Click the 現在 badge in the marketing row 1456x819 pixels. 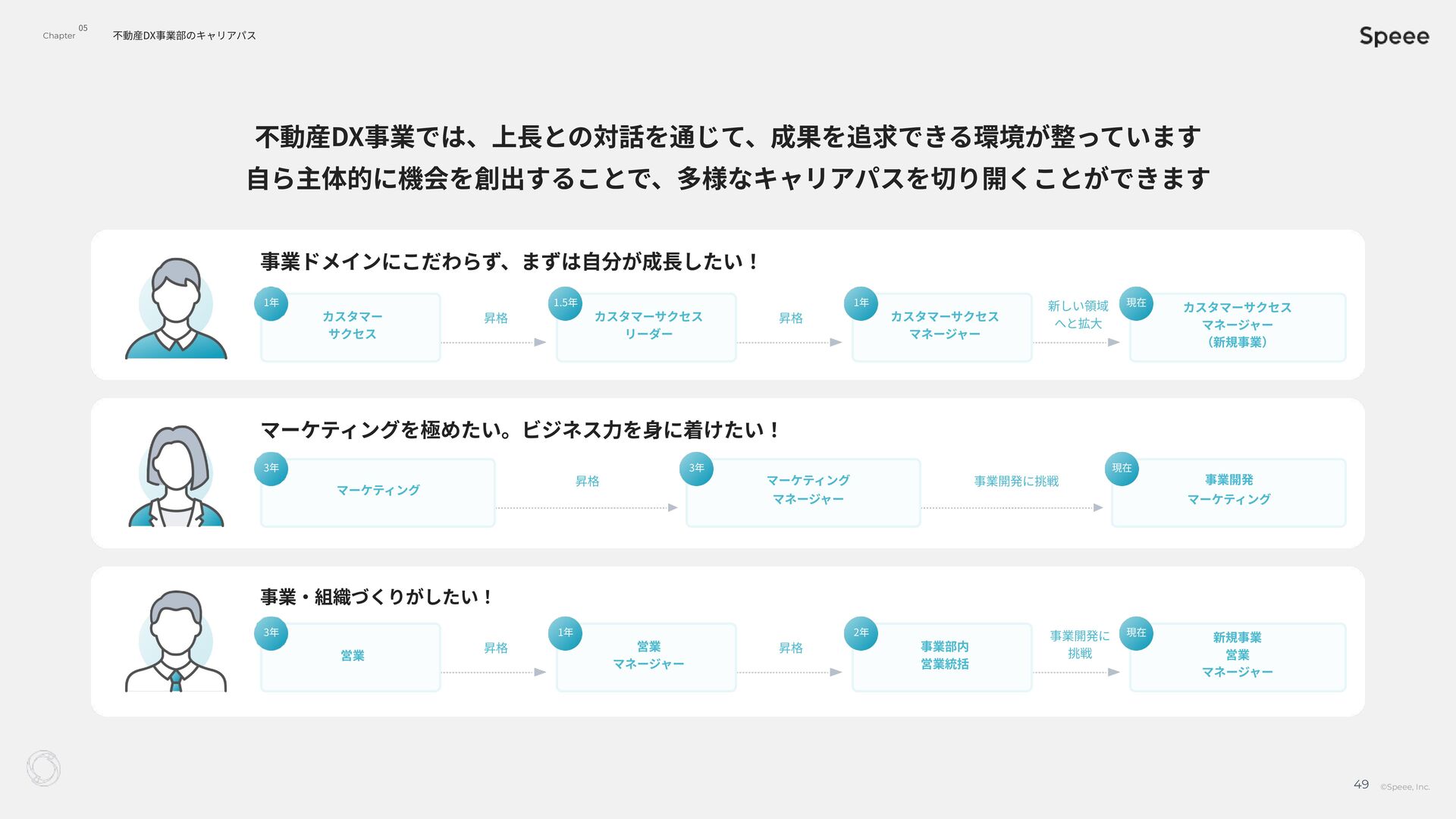click(1122, 469)
